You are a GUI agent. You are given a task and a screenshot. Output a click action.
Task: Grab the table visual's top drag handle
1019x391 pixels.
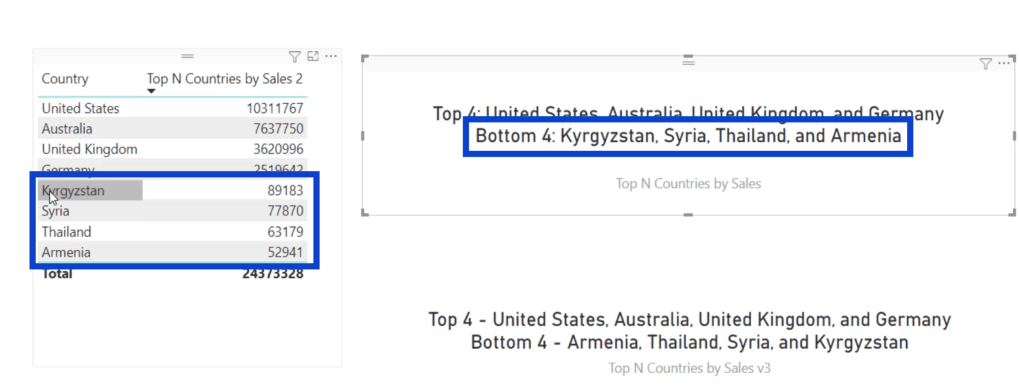click(x=187, y=57)
